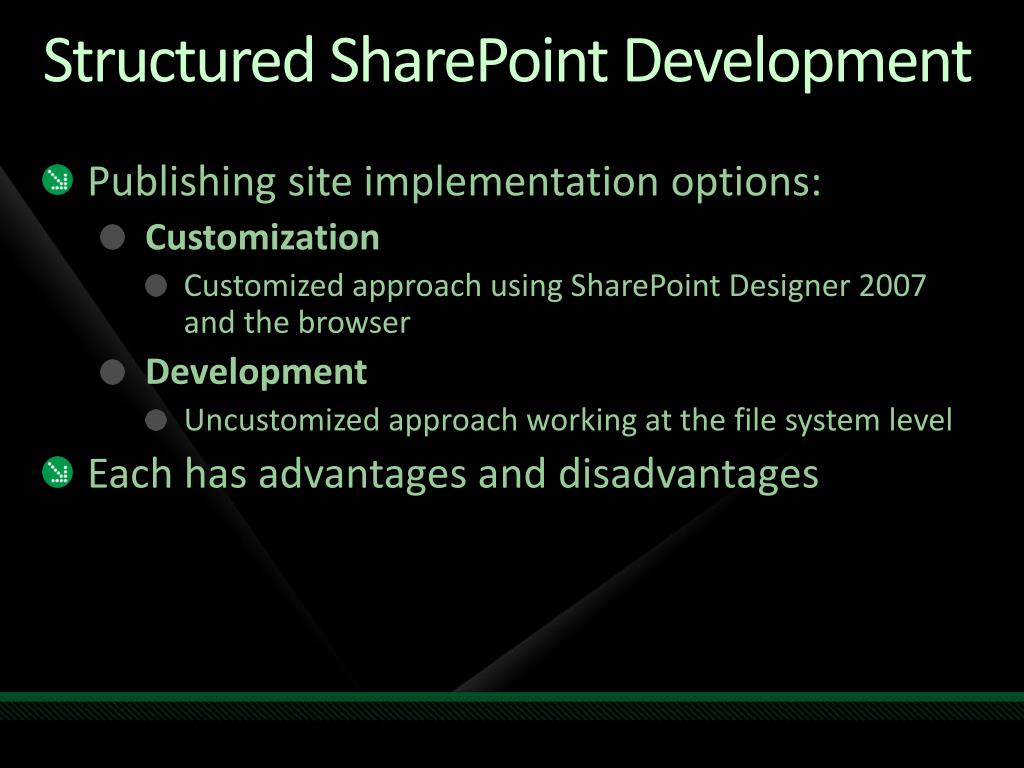The height and width of the screenshot is (768, 1024).
Task: Click the gray bullet beside 'Customized approach'
Action: point(156,285)
